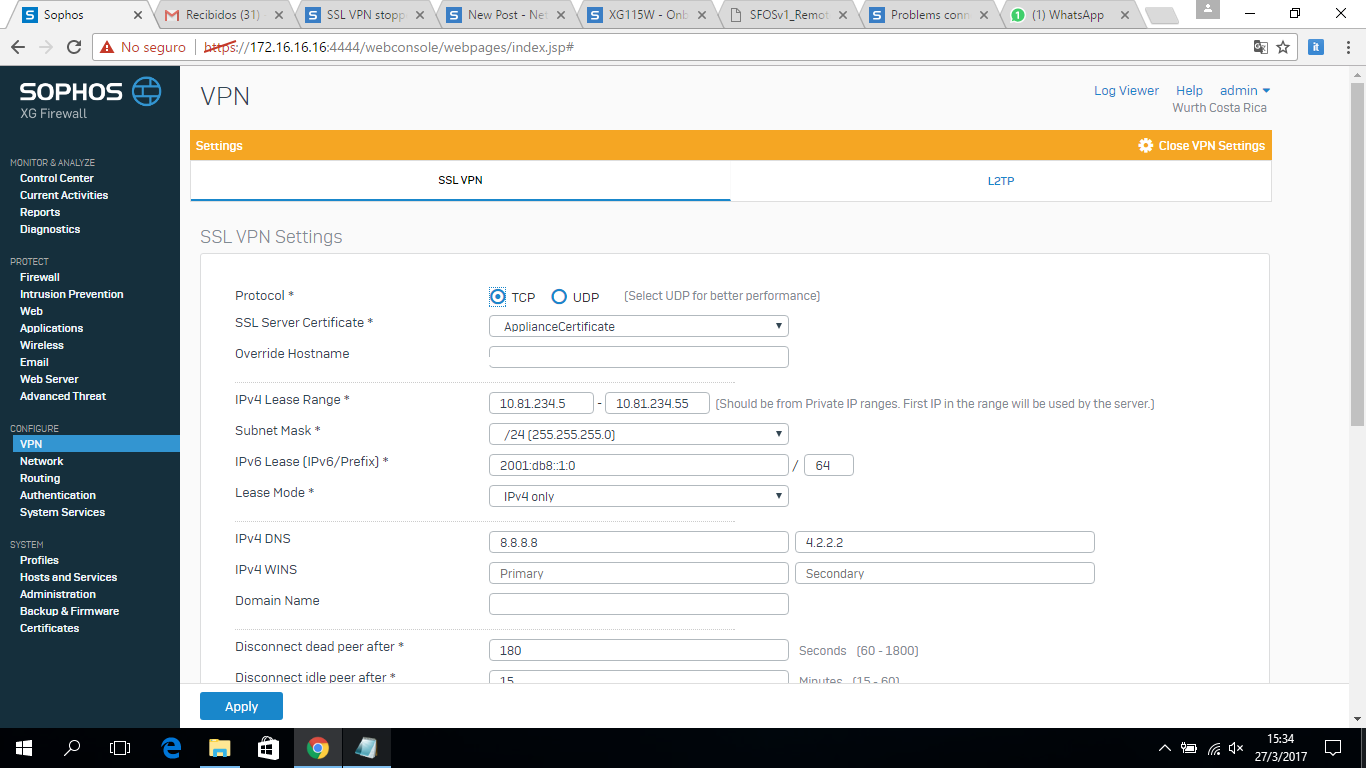
Task: Open the Help link
Action: [1189, 90]
